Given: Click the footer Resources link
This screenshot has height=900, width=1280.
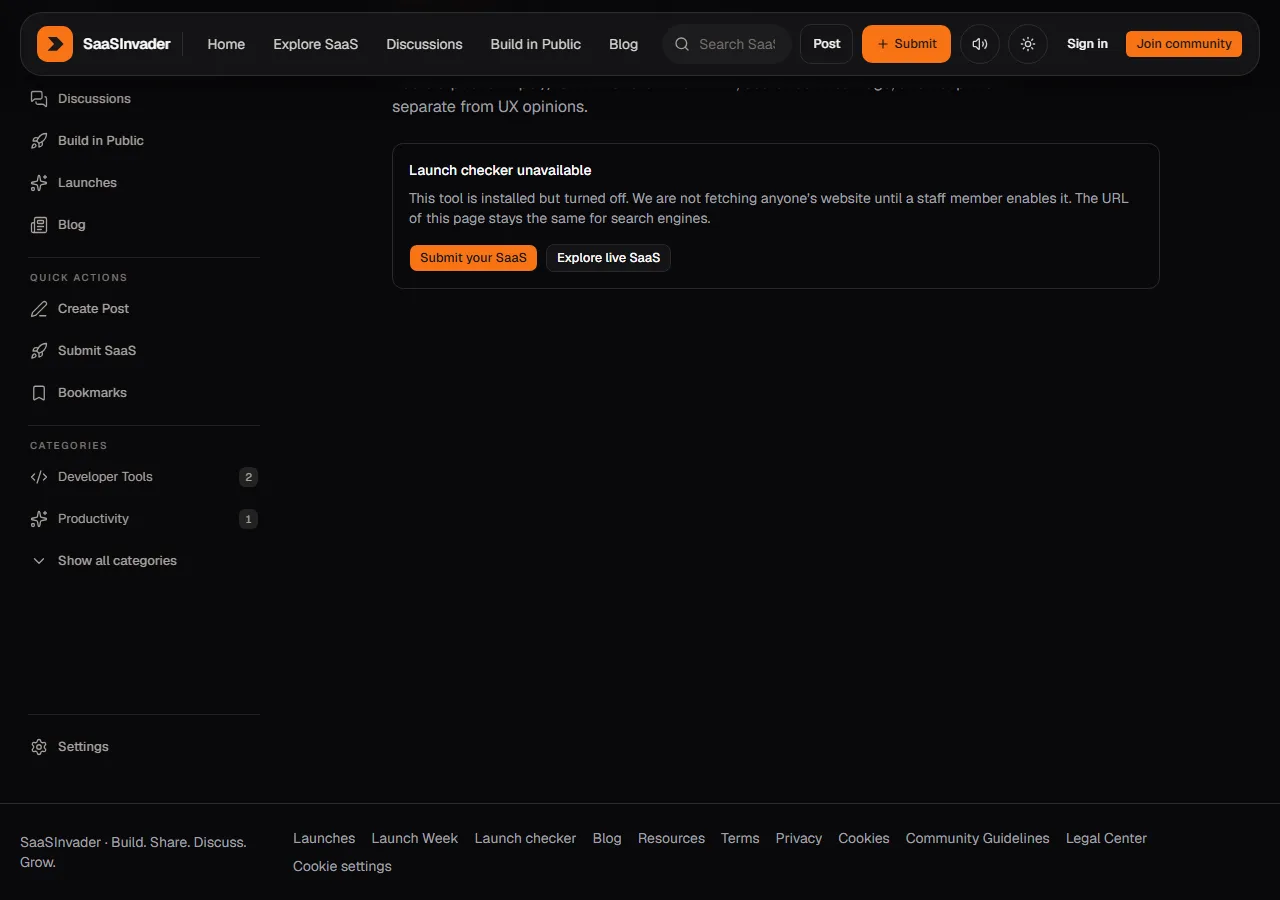Looking at the screenshot, I should point(671,839).
